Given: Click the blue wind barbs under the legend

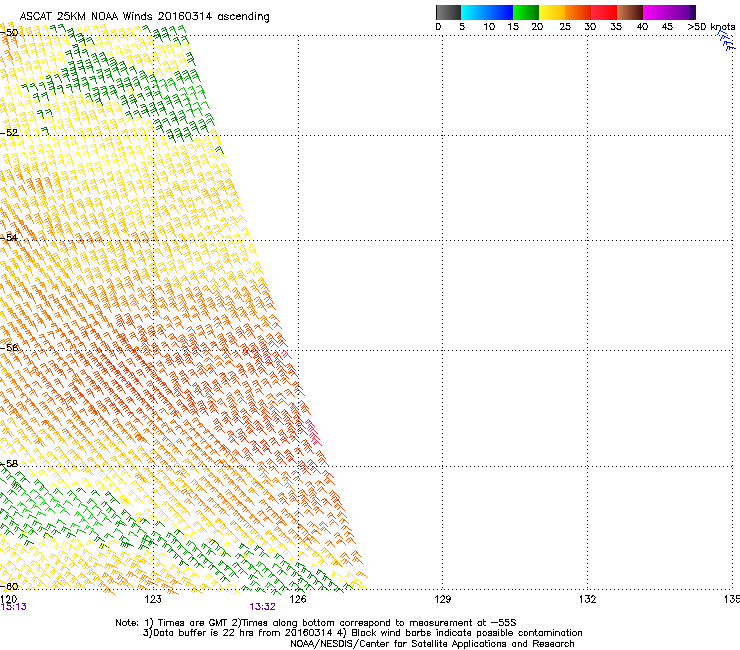Looking at the screenshot, I should click(726, 41).
